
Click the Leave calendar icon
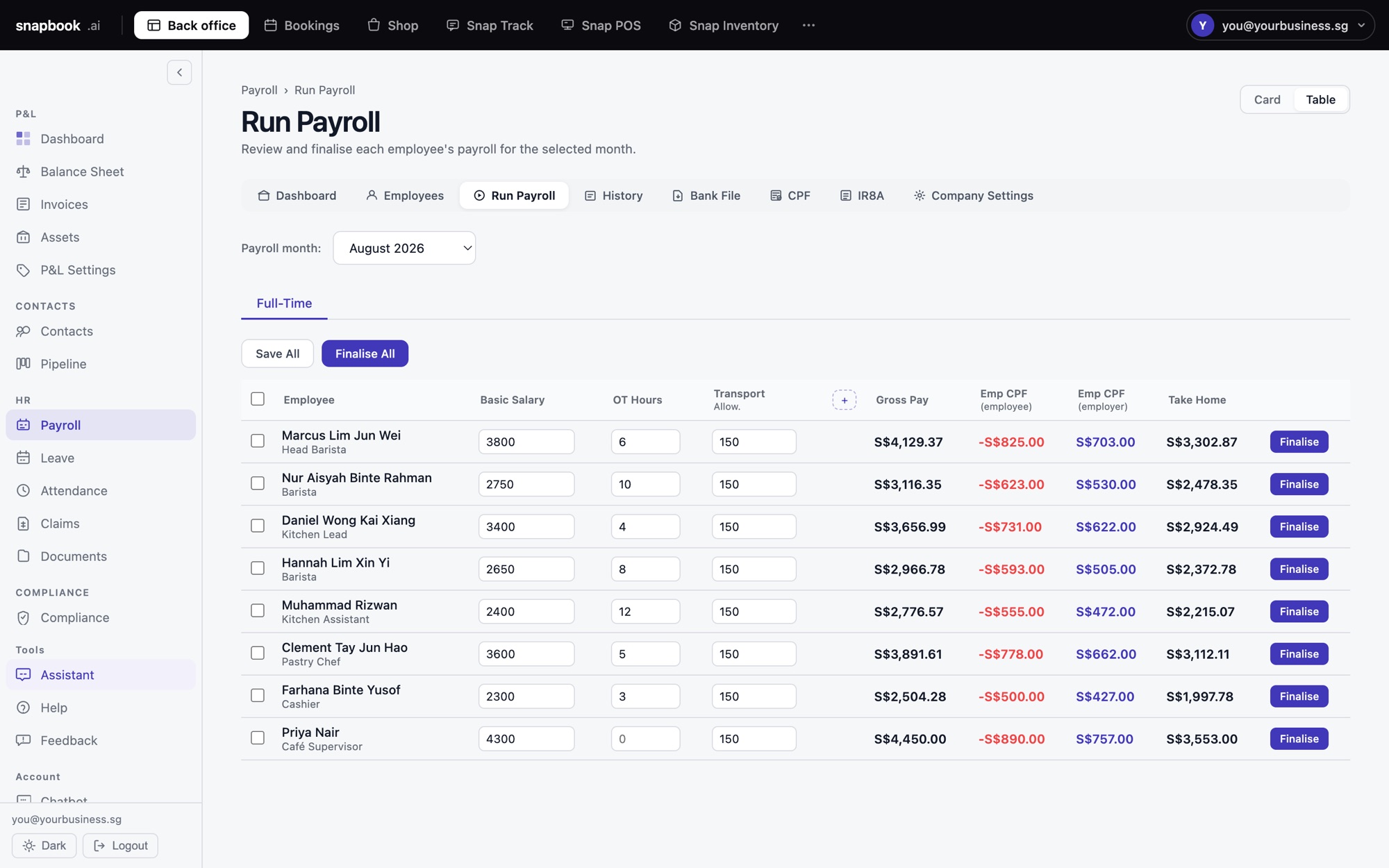pos(24,458)
